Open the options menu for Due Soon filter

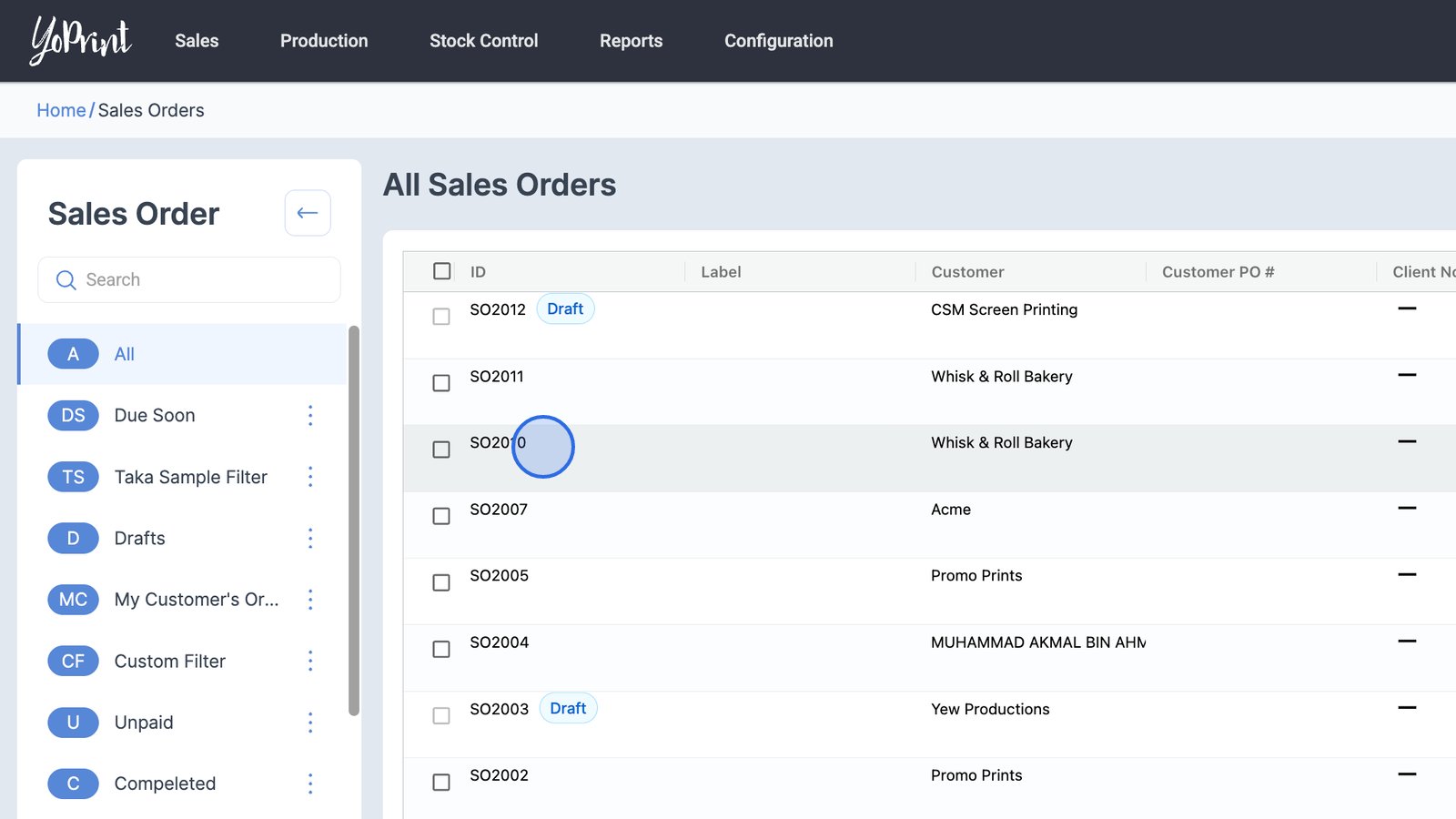point(310,416)
